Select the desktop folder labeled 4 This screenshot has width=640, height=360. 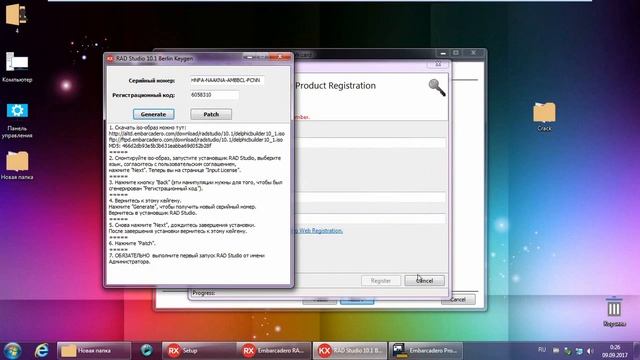[x=17, y=18]
